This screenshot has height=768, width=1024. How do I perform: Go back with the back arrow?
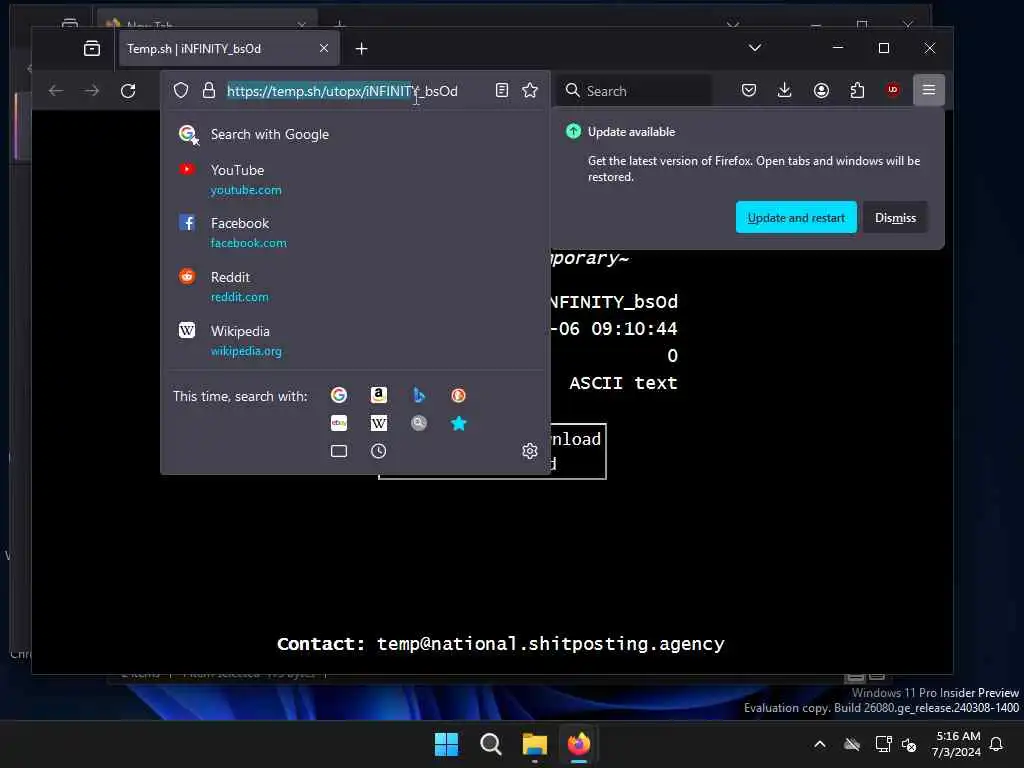click(56, 91)
